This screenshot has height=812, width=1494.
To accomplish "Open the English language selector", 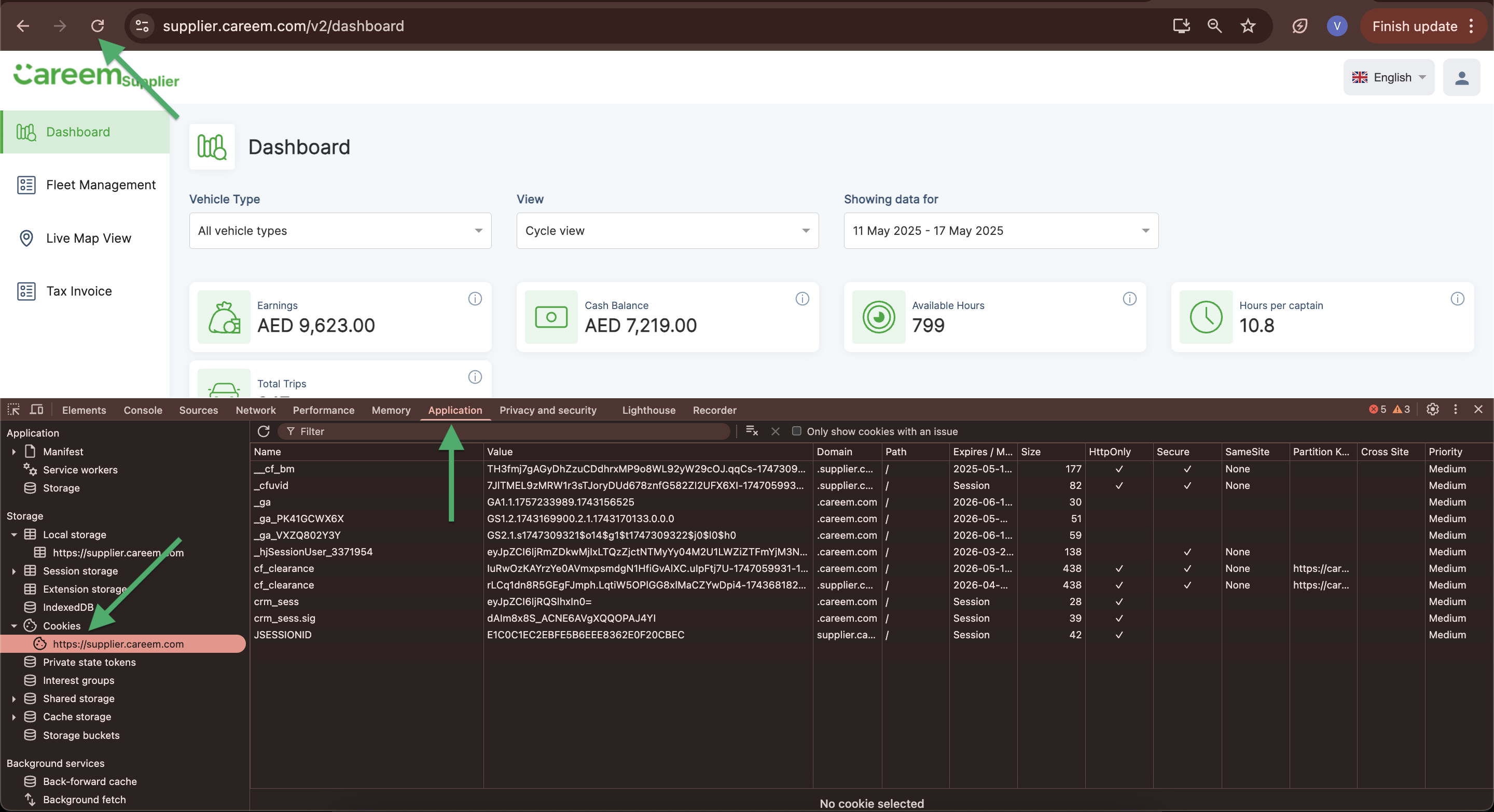I will pyautogui.click(x=1389, y=78).
